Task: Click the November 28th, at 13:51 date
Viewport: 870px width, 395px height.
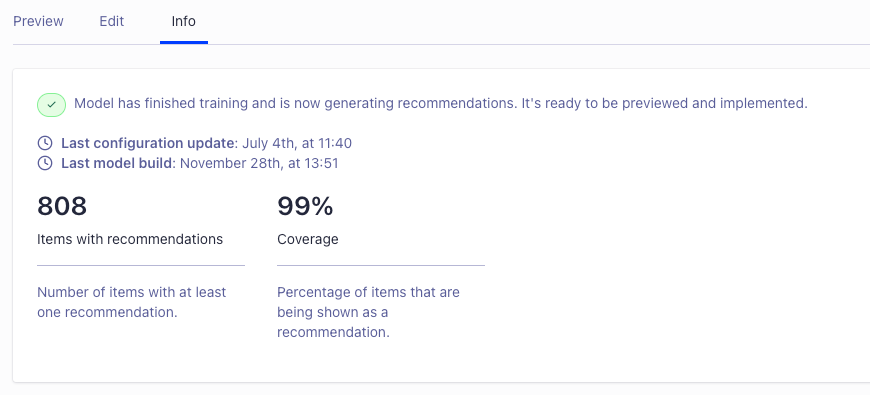Action: [259, 163]
